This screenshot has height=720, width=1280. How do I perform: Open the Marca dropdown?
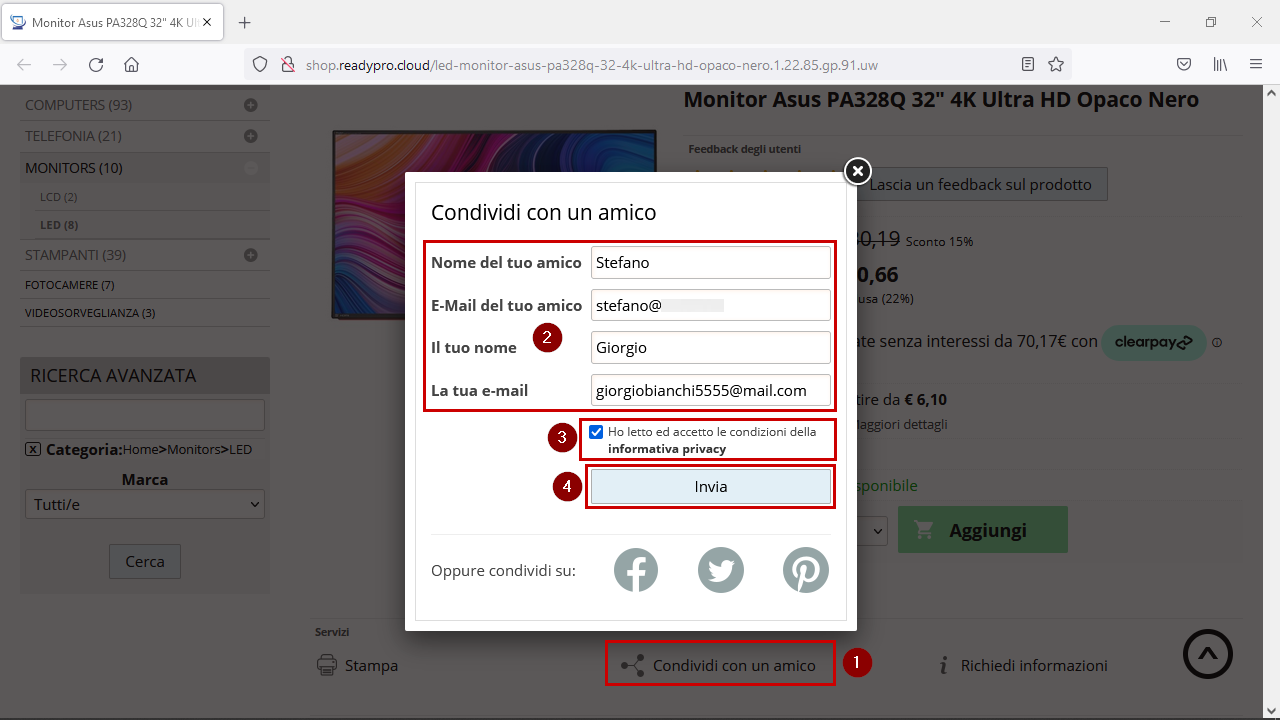tap(145, 504)
